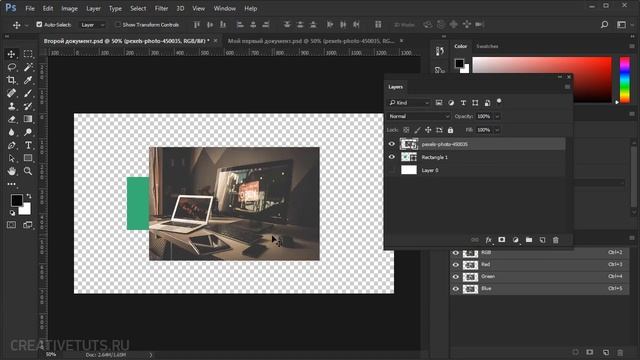Show the Layer 0 layer
The image size is (640, 360).
(392, 170)
